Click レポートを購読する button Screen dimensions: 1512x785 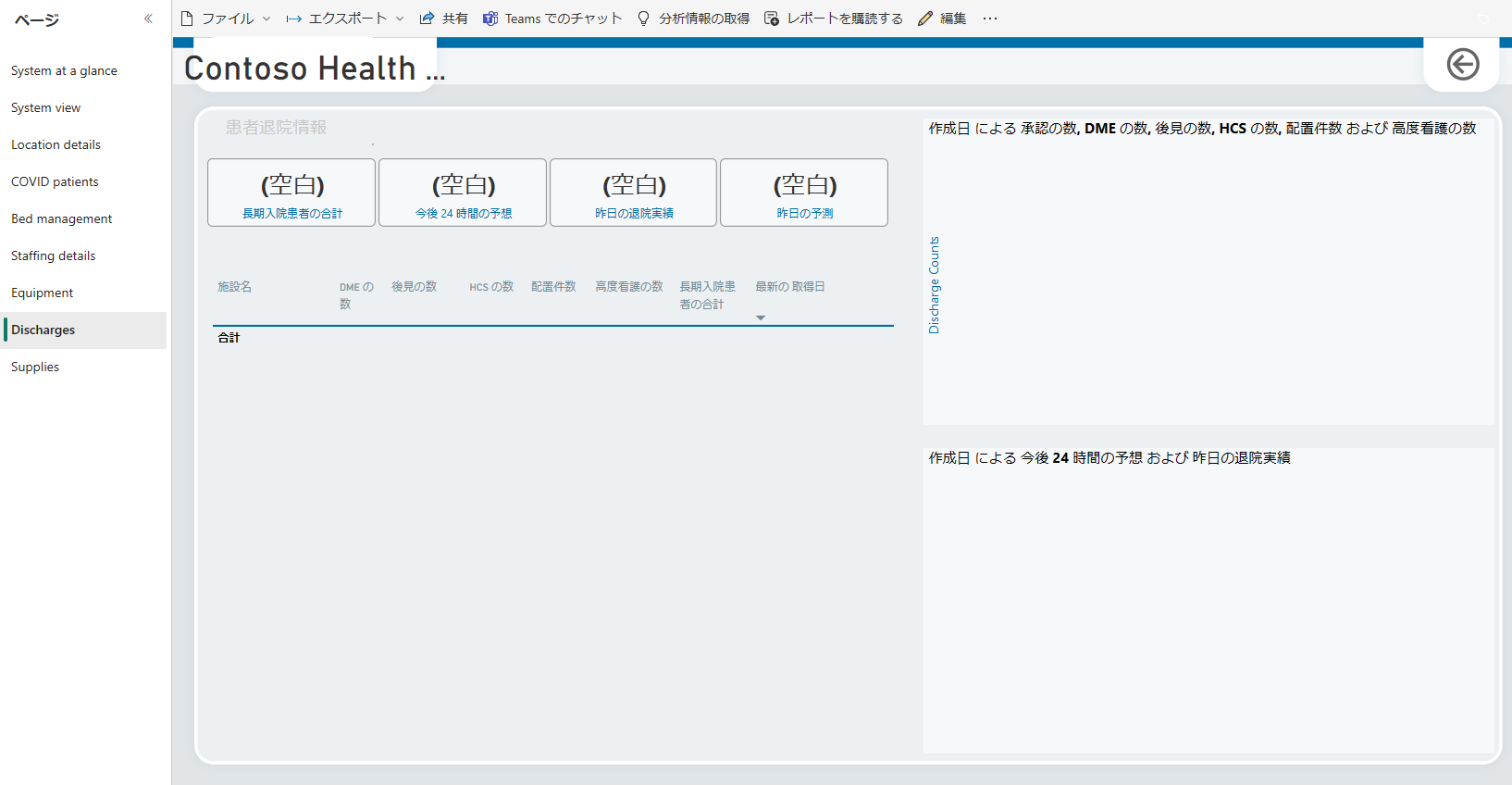(834, 19)
